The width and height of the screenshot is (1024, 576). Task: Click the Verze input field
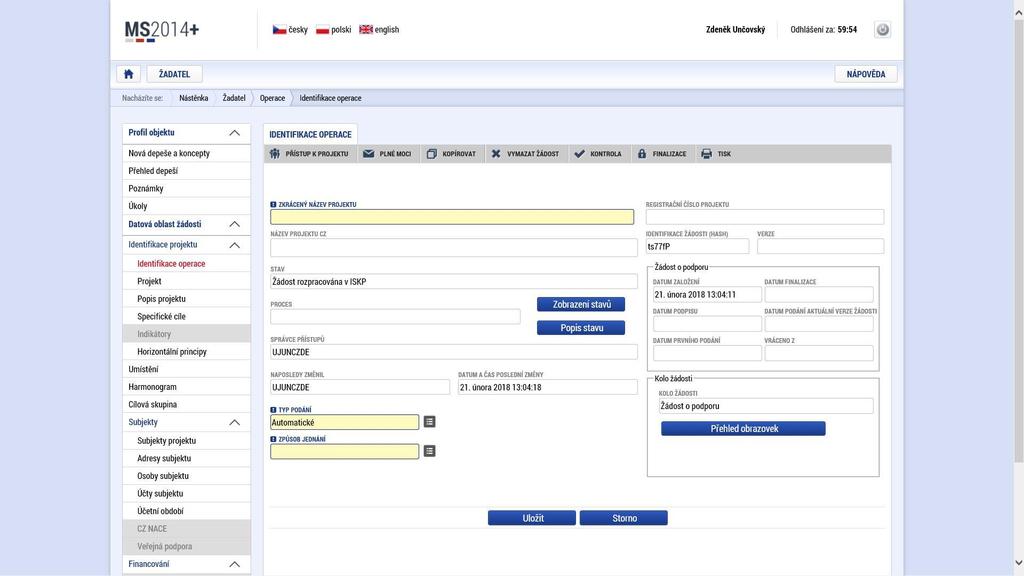tap(820, 246)
